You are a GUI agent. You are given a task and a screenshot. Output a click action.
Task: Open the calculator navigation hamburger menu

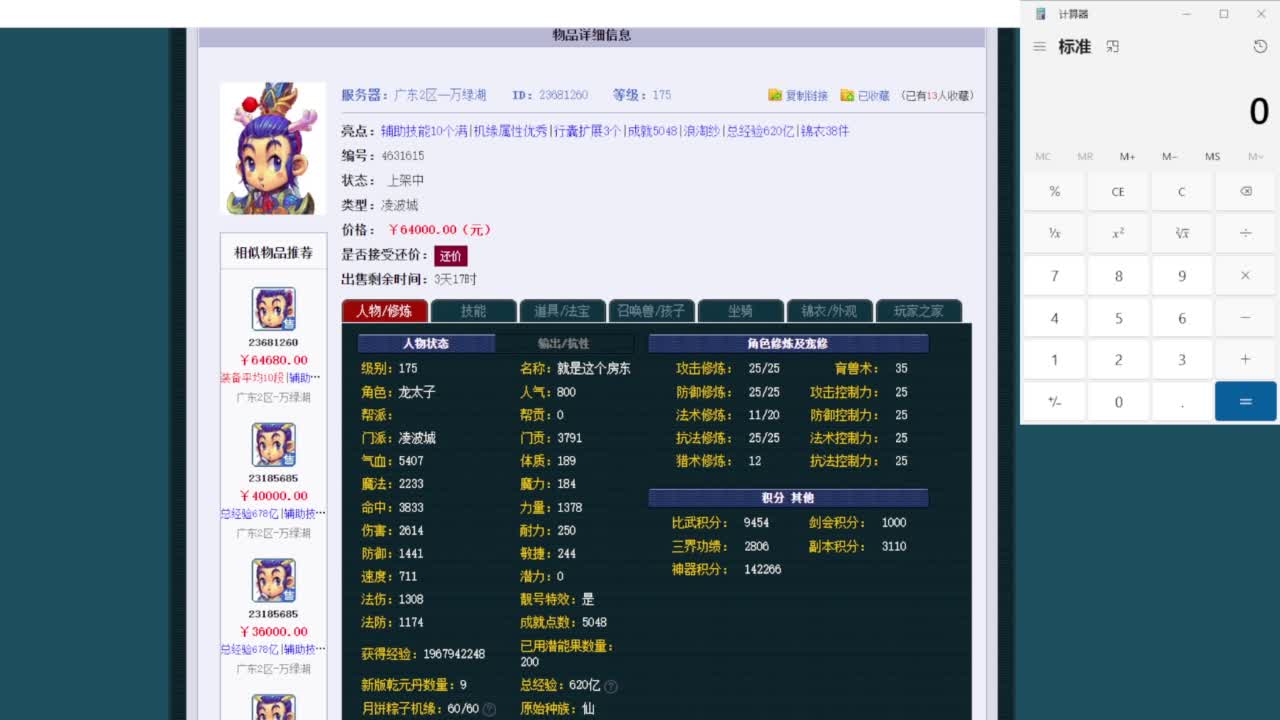[1040, 46]
